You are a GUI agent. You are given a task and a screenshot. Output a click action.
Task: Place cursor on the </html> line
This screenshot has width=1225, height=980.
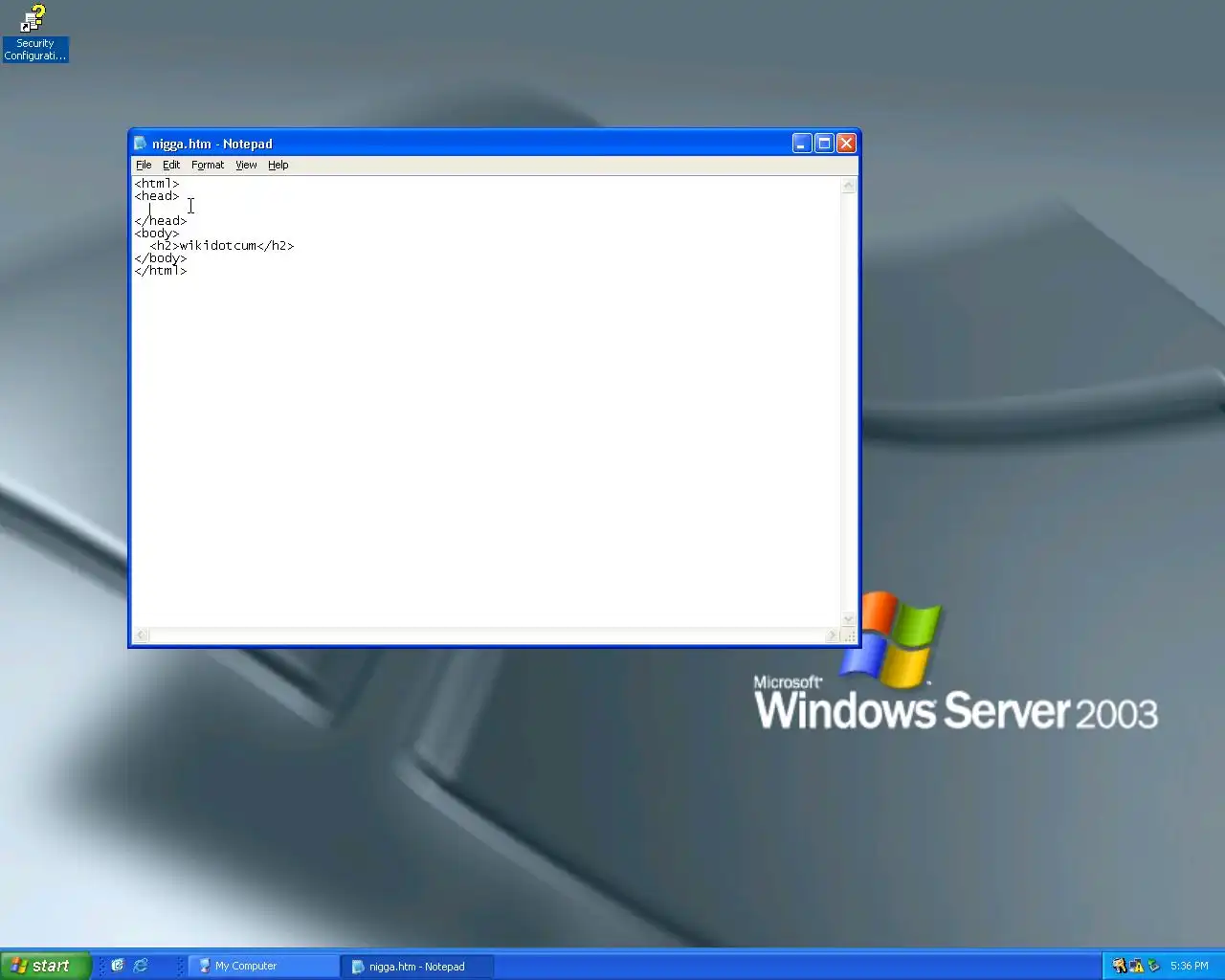(x=161, y=271)
